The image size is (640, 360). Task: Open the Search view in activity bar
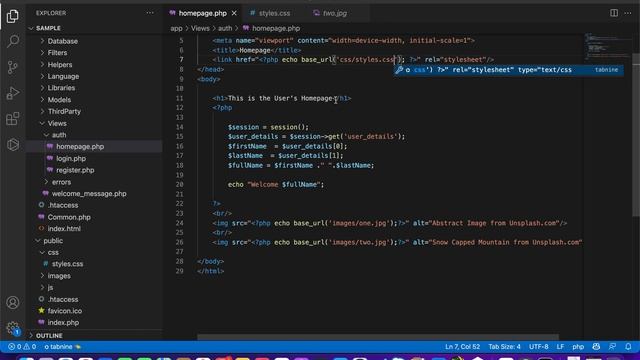(x=13, y=41)
